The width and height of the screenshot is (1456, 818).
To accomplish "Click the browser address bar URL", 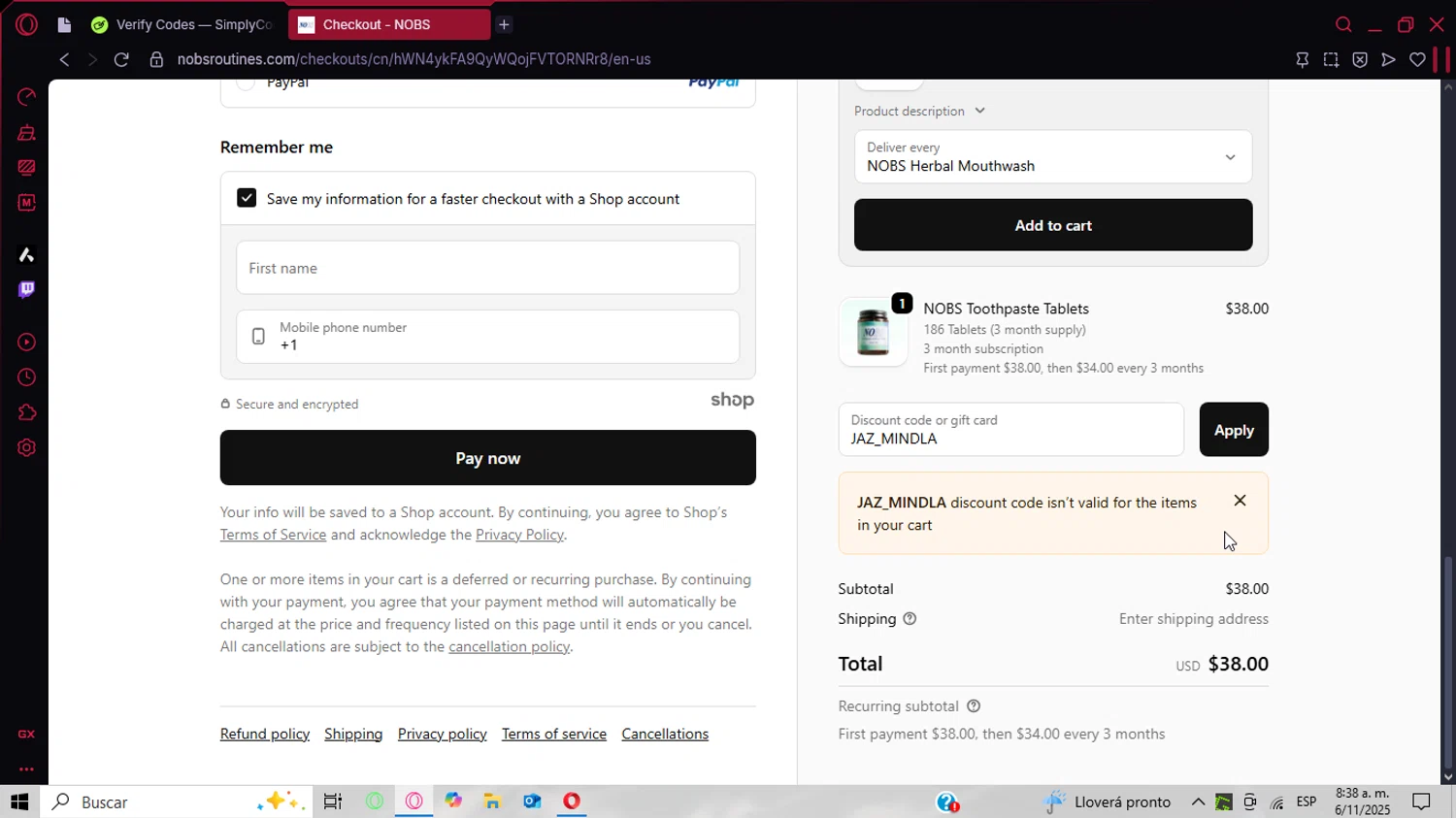I will click(414, 59).
